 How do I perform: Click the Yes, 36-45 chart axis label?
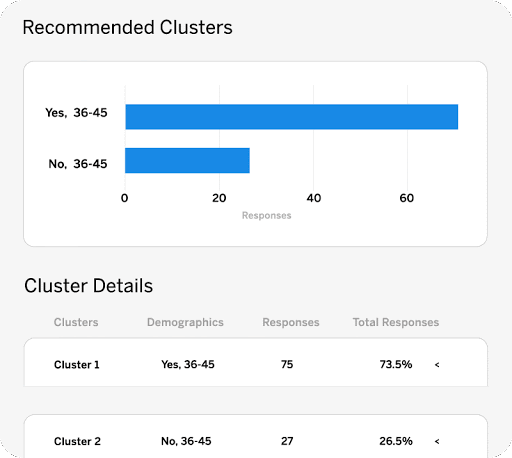(76, 113)
